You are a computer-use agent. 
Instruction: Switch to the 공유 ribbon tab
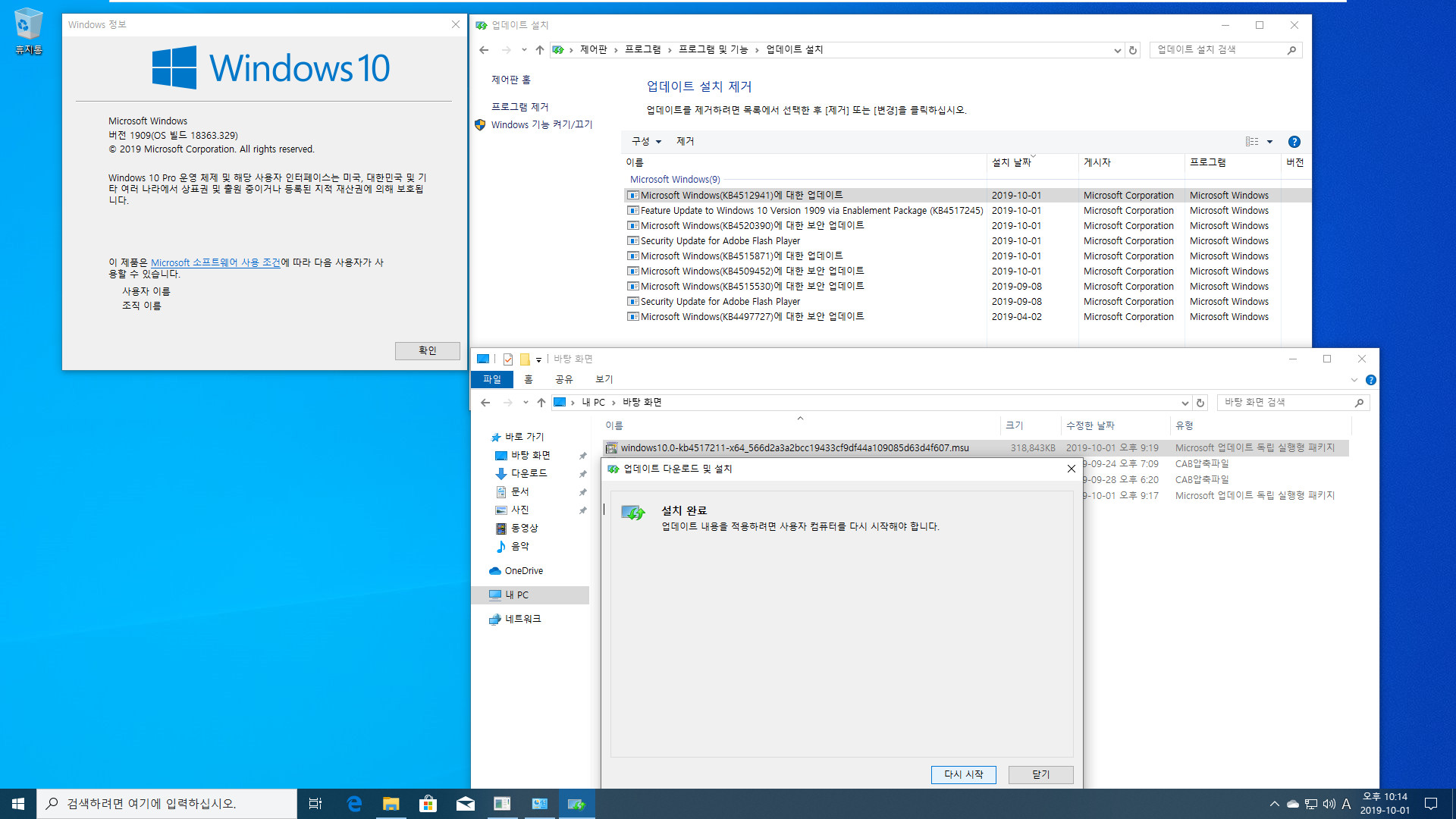563,380
